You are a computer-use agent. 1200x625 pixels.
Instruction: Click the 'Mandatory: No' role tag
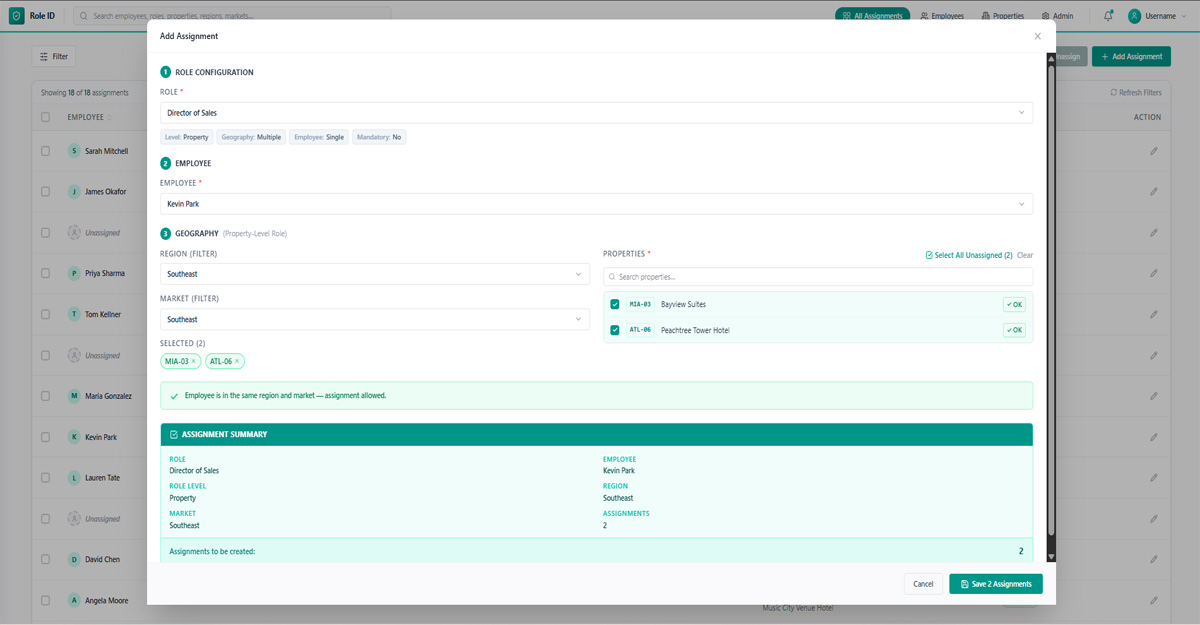click(x=379, y=137)
